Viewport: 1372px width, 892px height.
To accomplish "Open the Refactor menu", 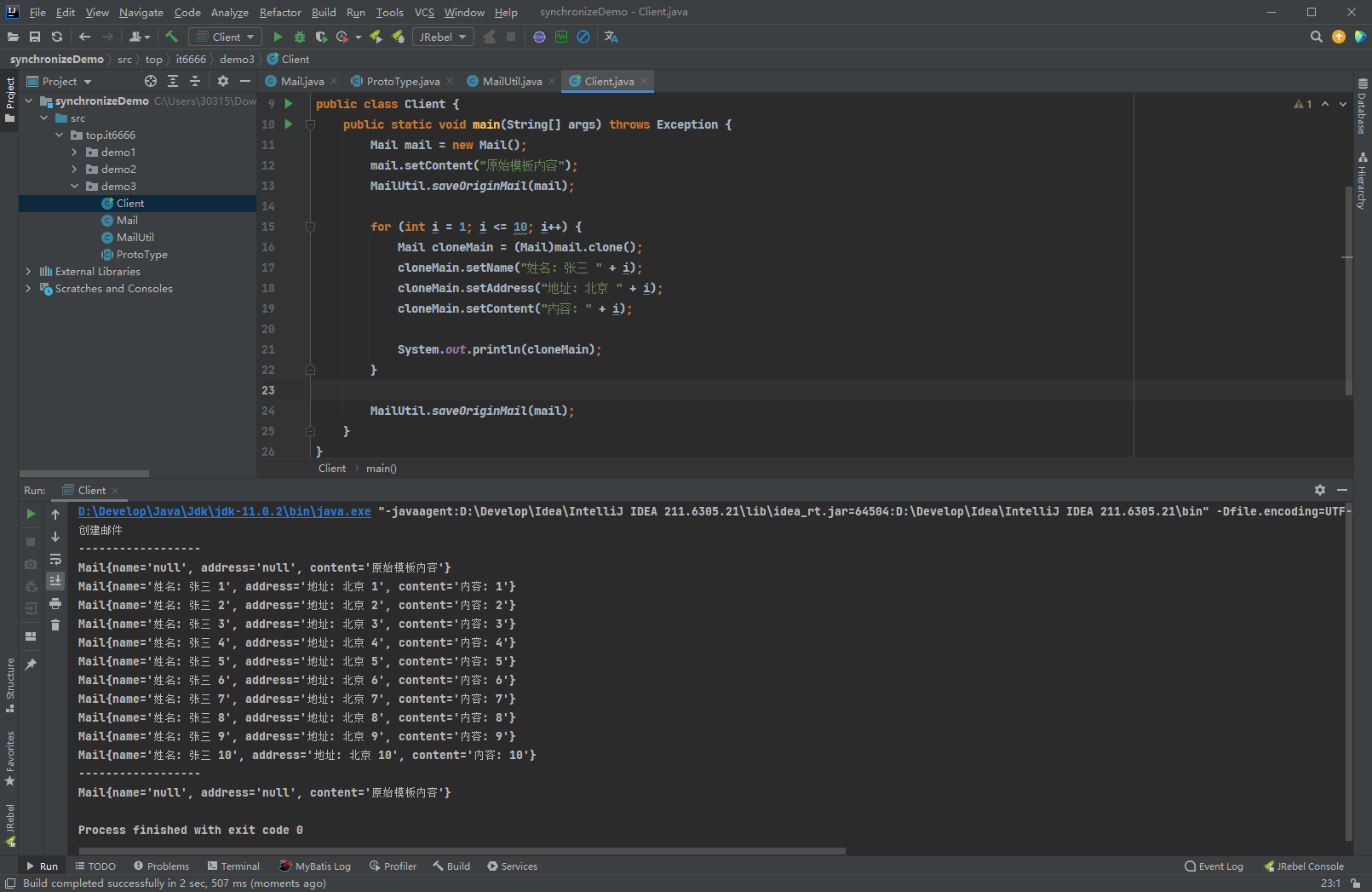I will click(280, 12).
